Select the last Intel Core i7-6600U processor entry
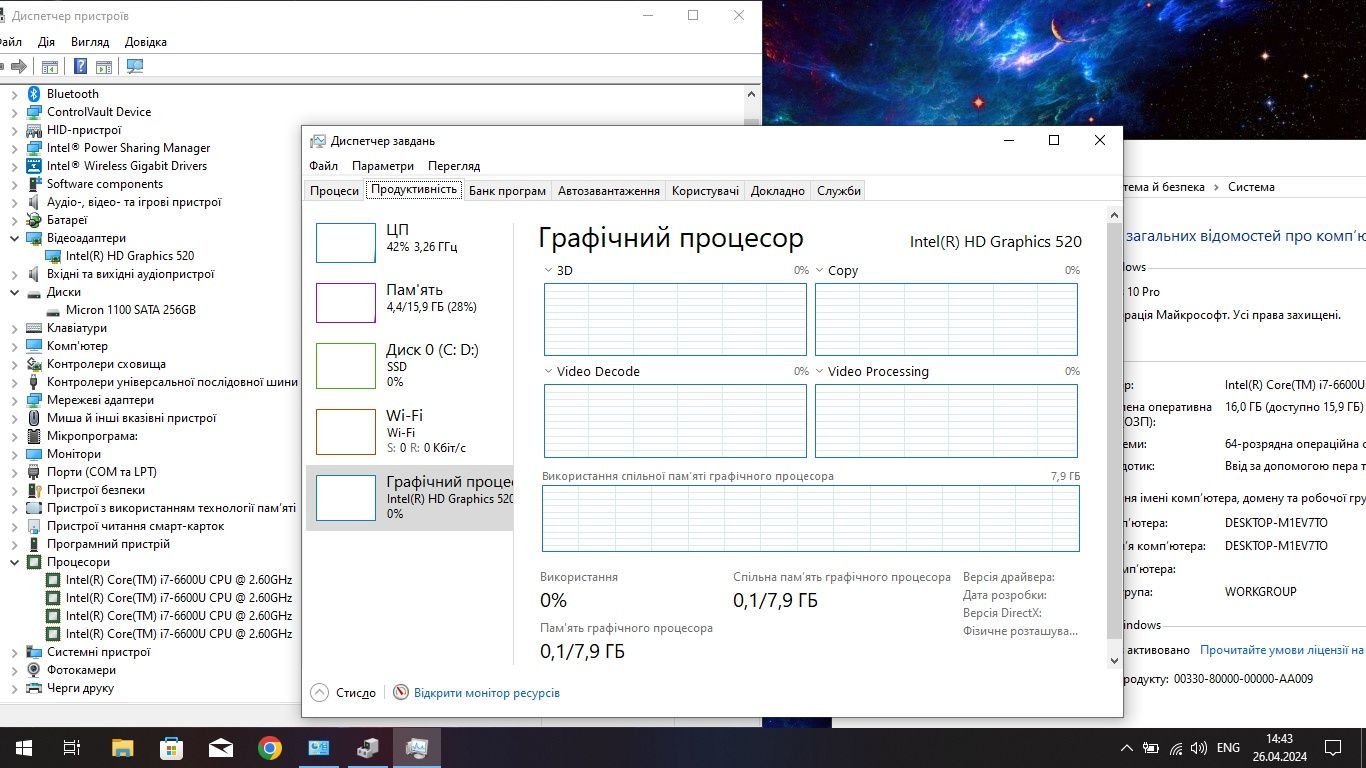Screen dimensions: 1366x768 coord(169,634)
